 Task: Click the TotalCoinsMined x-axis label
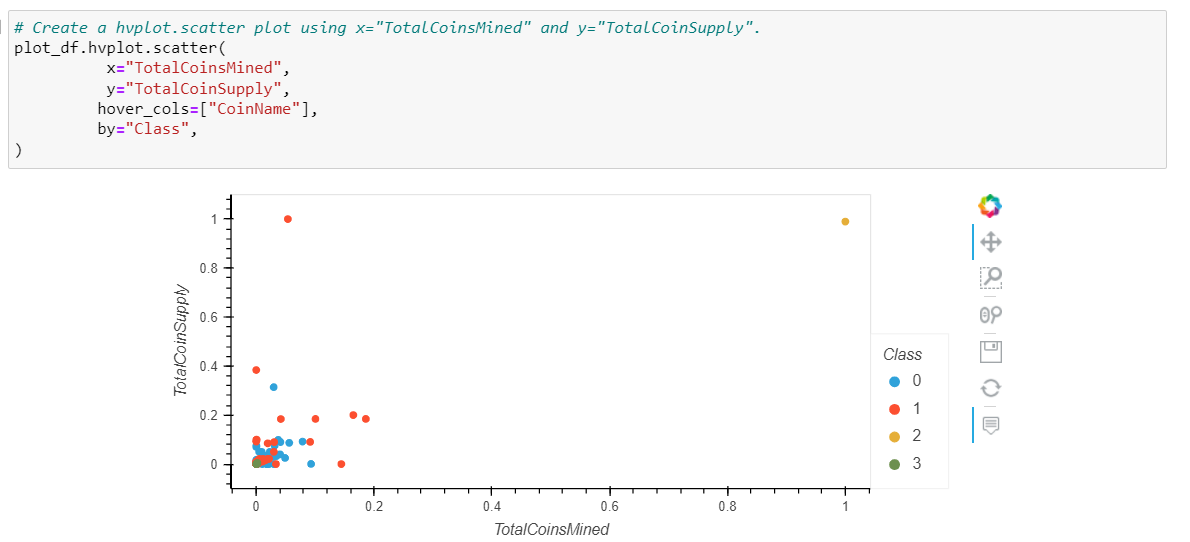(x=551, y=529)
